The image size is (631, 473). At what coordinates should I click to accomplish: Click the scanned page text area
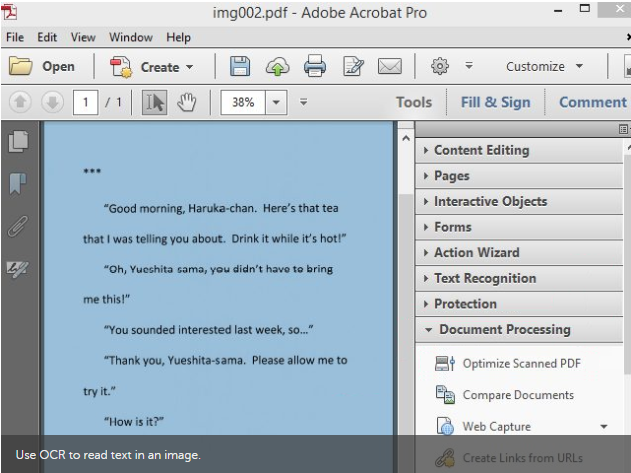pyautogui.click(x=218, y=278)
